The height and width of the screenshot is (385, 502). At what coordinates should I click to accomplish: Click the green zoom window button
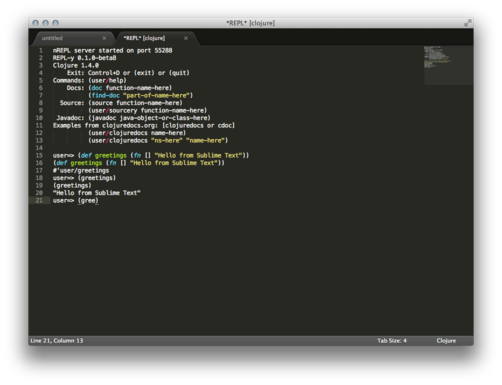point(56,23)
